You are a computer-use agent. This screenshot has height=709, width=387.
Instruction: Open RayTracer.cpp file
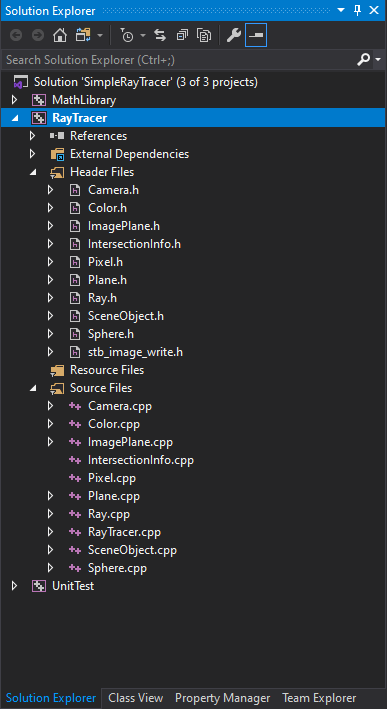124,532
